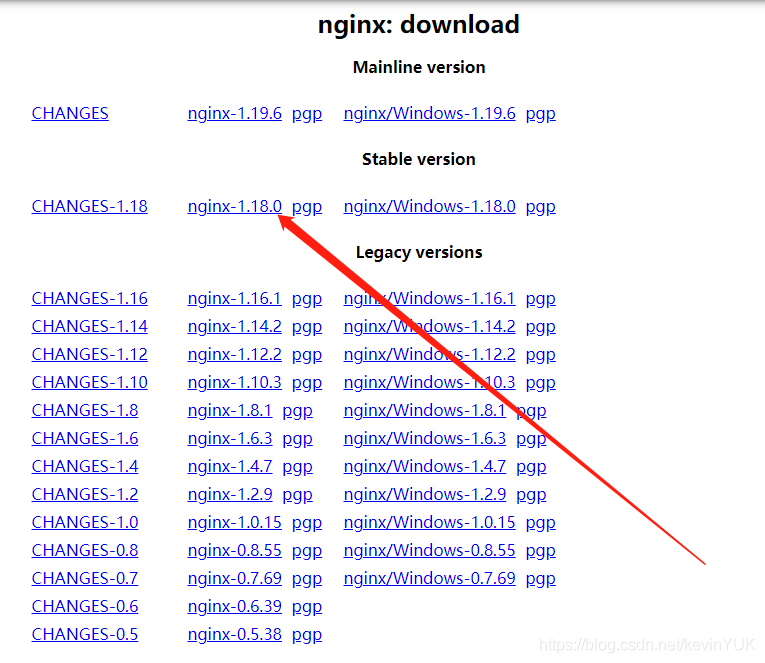Viewport: 765px width, 663px height.
Task: Open pgp link beside nginx/Windows-0.7.69
Action: [541, 579]
